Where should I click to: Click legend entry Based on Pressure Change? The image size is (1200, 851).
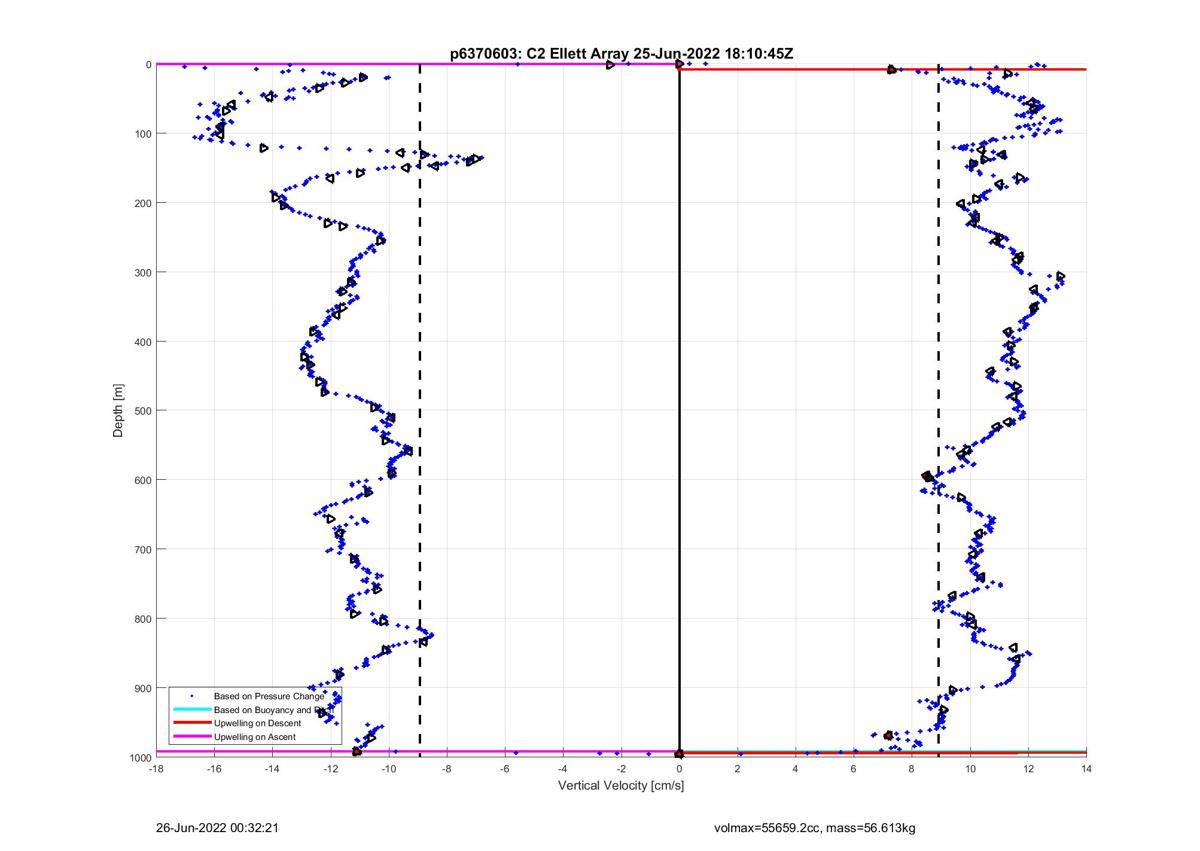pyautogui.click(x=268, y=695)
